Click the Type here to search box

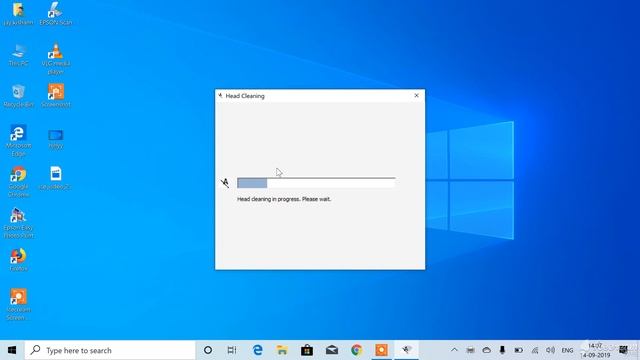pos(110,350)
